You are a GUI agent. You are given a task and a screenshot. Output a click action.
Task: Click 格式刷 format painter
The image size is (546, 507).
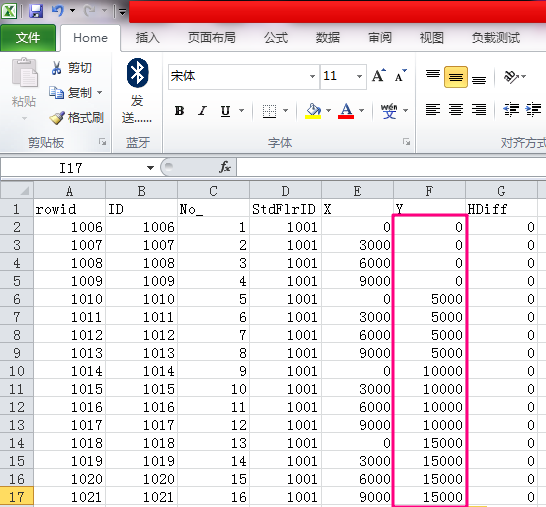coord(77,118)
